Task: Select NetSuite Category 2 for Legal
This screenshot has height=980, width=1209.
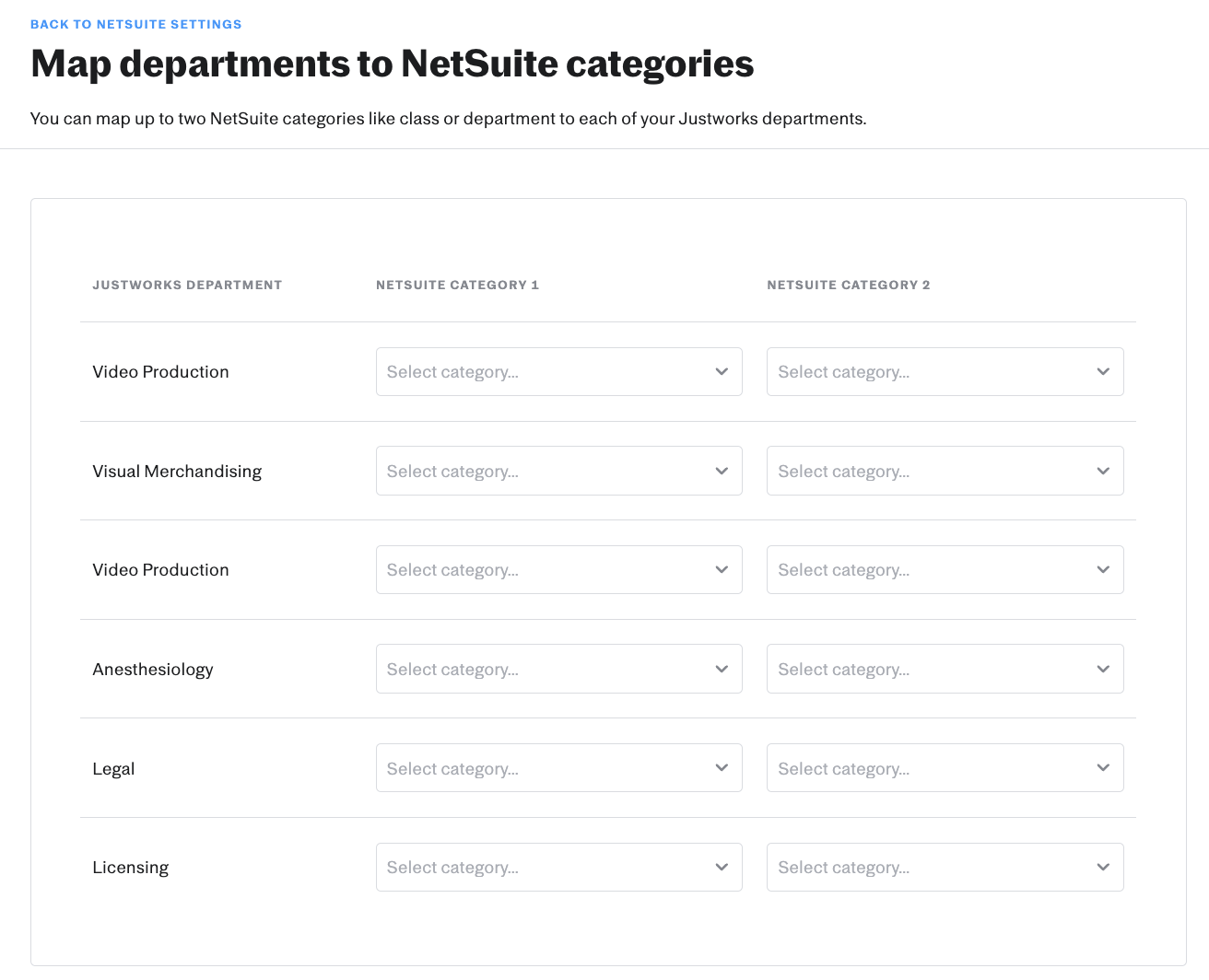Action: [x=945, y=768]
